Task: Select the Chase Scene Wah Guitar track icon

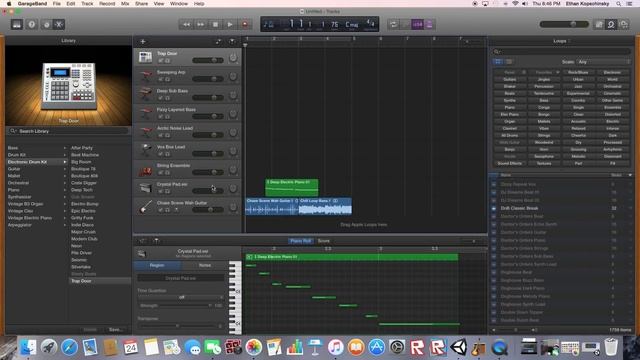Action: click(145, 207)
